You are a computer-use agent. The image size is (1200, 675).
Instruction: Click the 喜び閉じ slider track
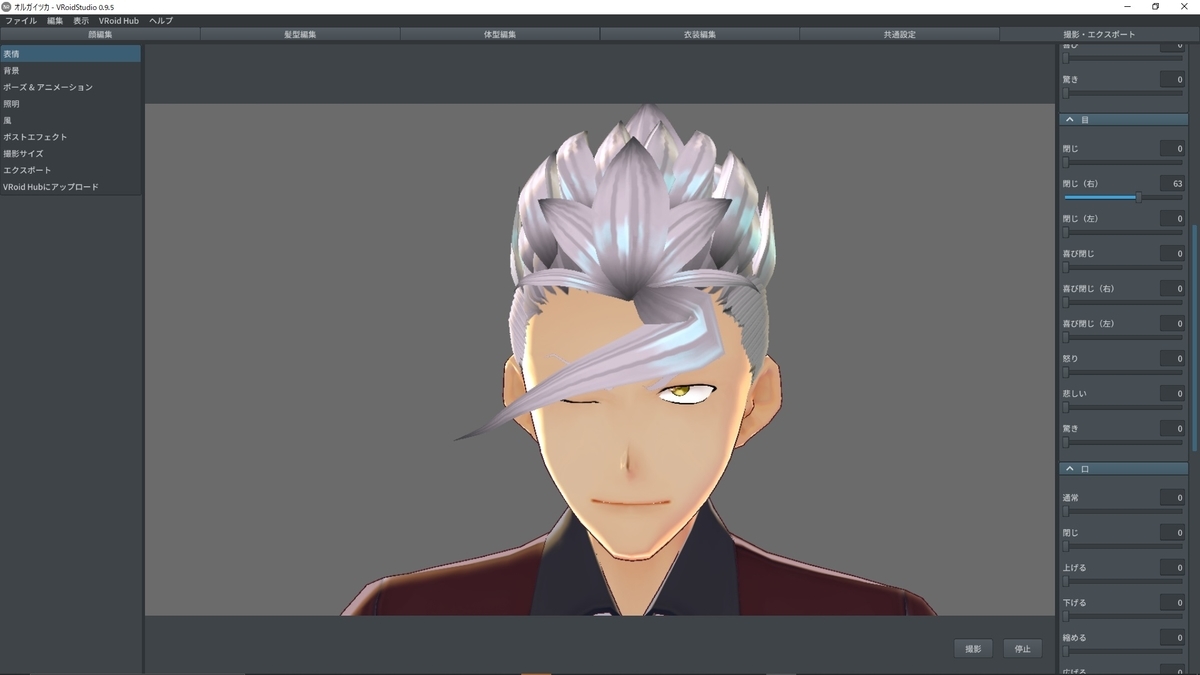point(1123,267)
